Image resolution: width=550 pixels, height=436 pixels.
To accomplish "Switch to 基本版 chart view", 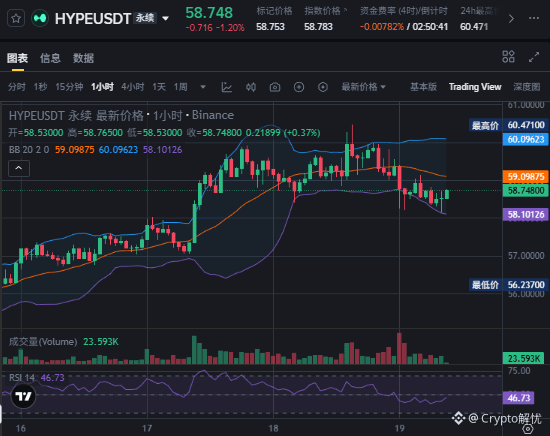I will (x=423, y=87).
